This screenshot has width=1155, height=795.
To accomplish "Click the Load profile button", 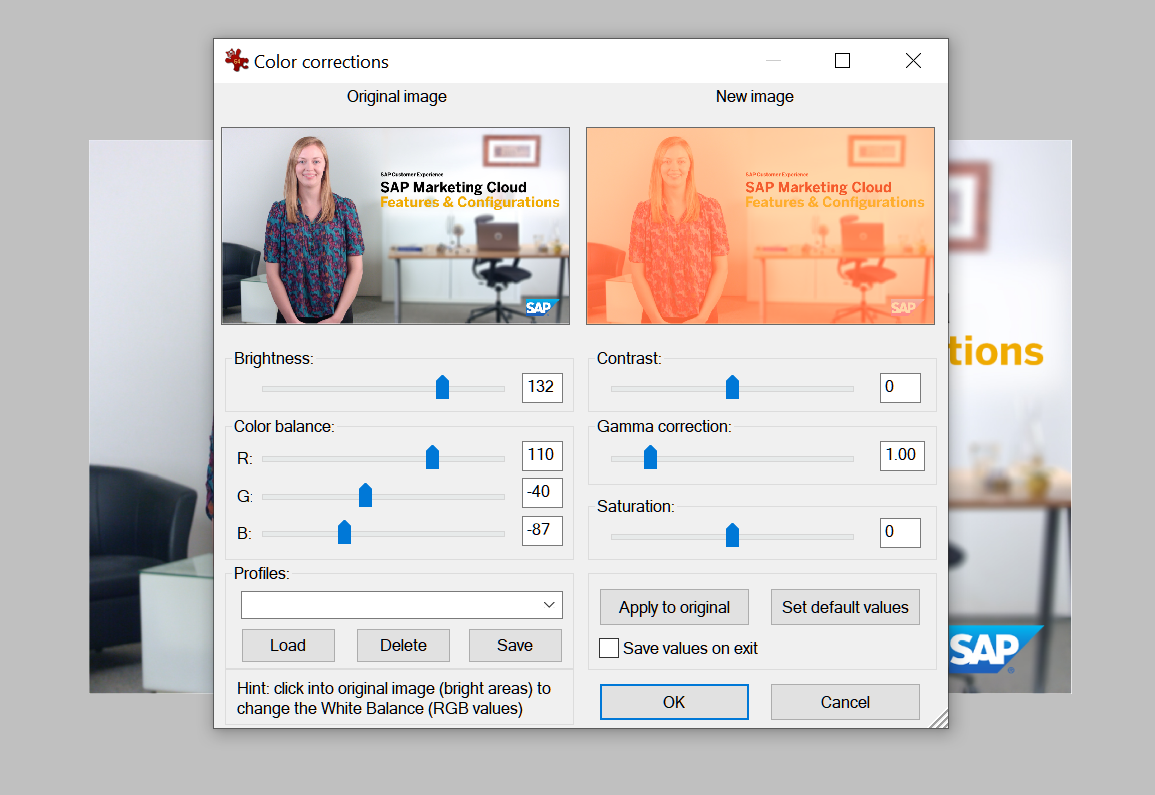I will (x=288, y=645).
